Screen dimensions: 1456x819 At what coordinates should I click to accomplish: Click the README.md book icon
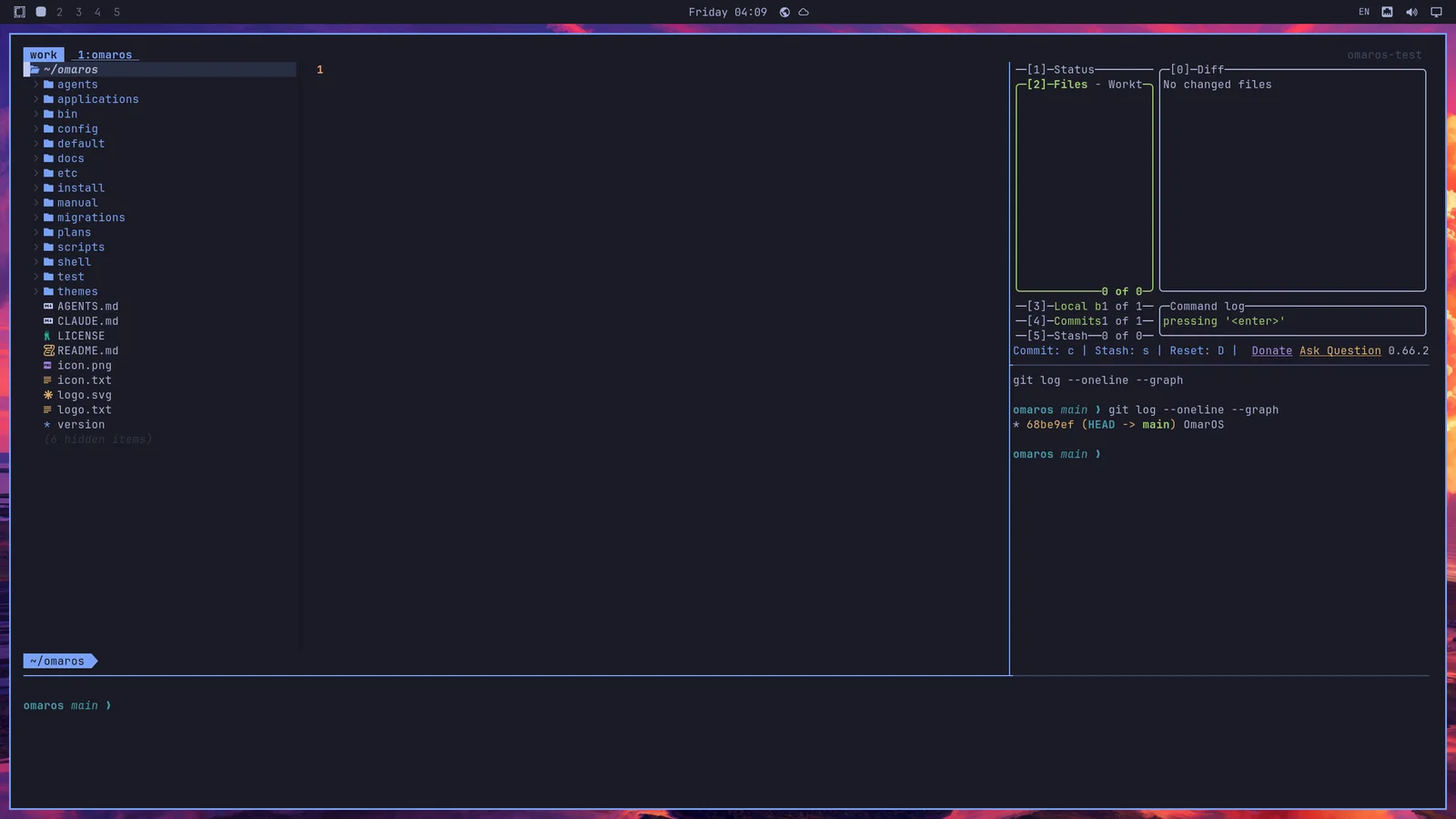pos(48,350)
